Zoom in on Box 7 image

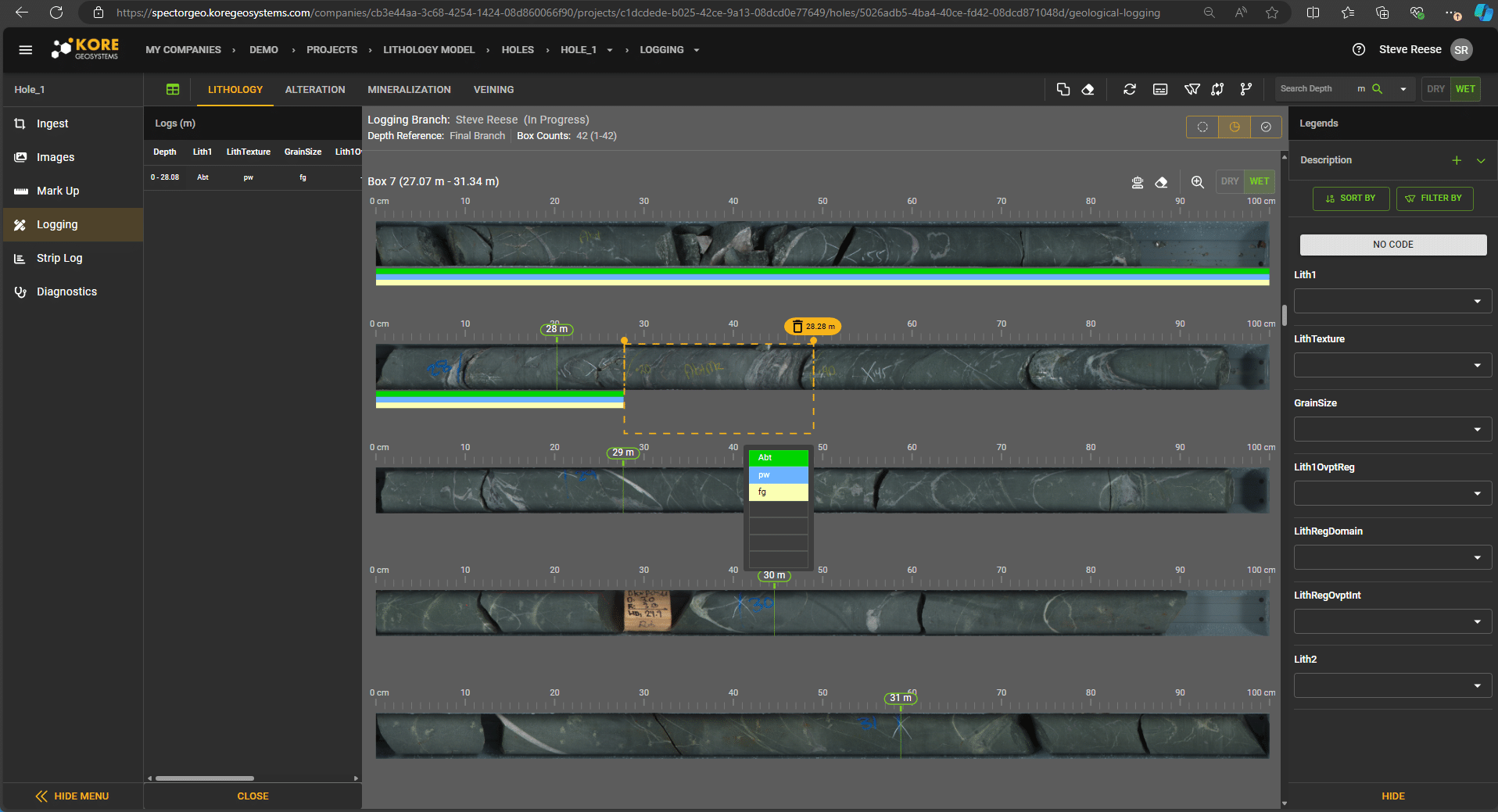(x=1197, y=182)
